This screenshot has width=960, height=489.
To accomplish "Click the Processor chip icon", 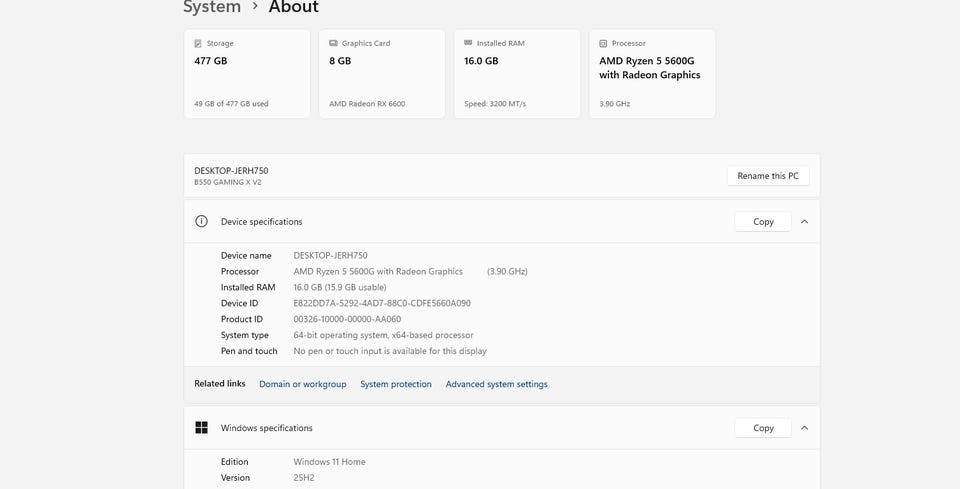I will pos(603,44).
